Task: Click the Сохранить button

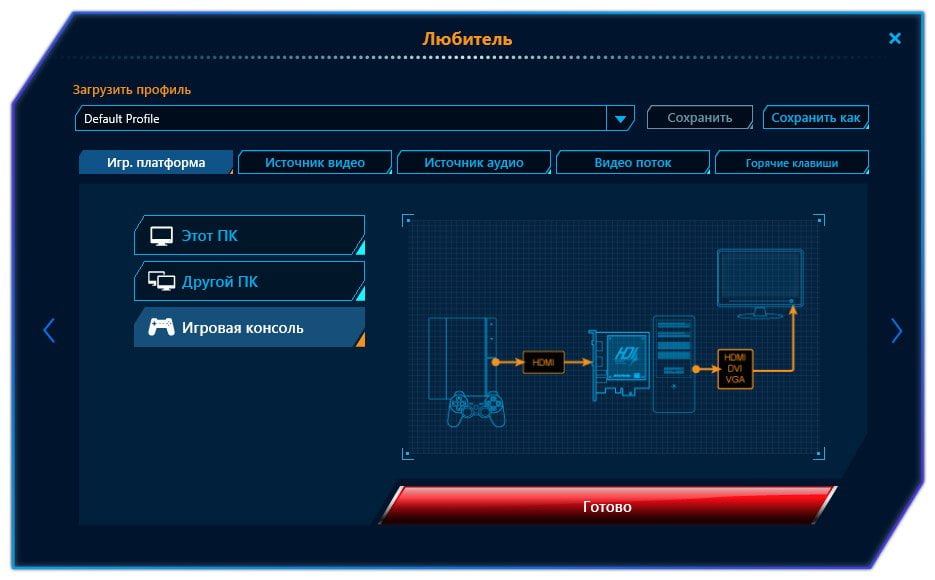Action: (x=699, y=117)
